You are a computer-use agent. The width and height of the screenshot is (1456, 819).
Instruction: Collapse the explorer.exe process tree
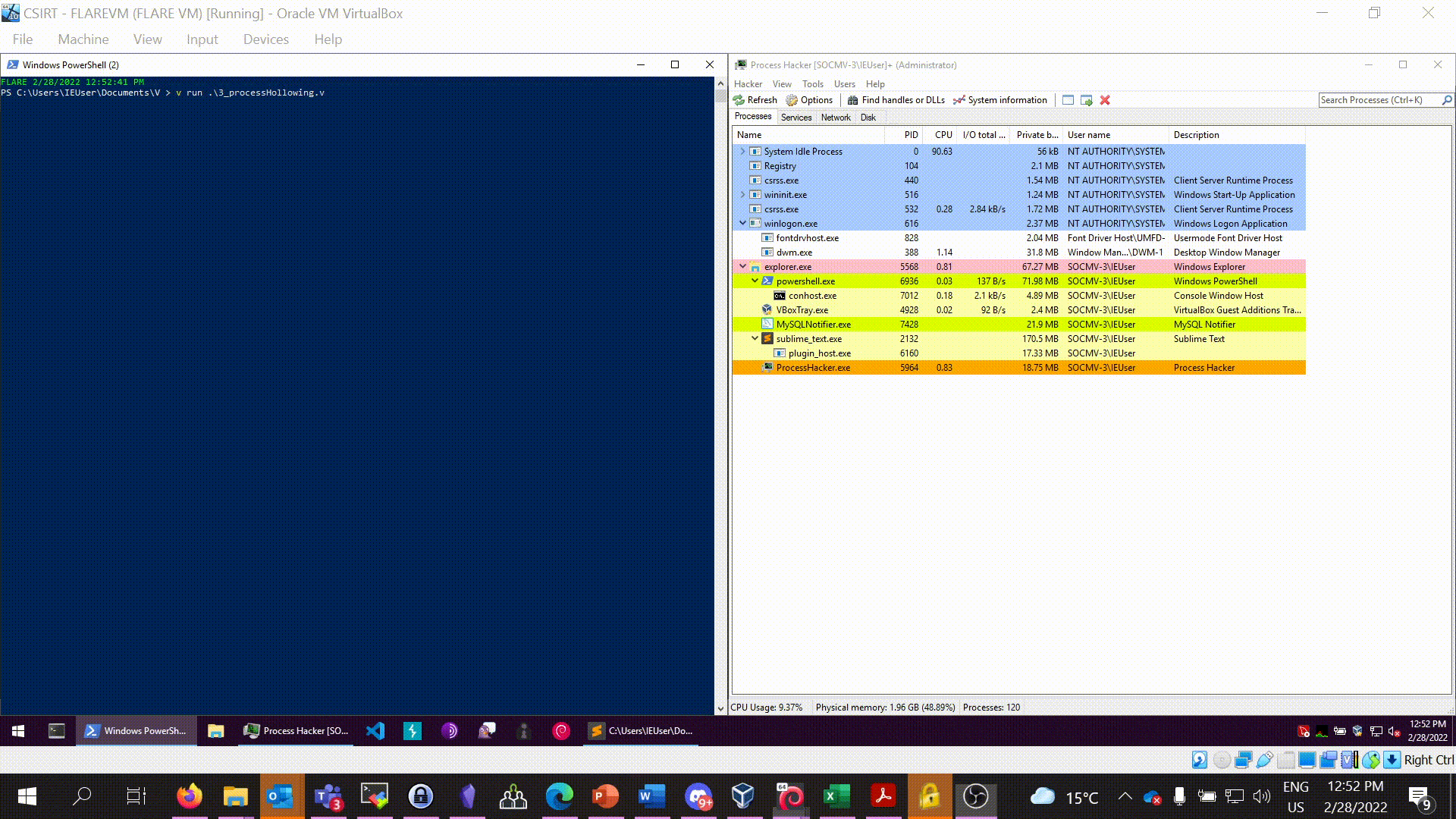(x=743, y=266)
